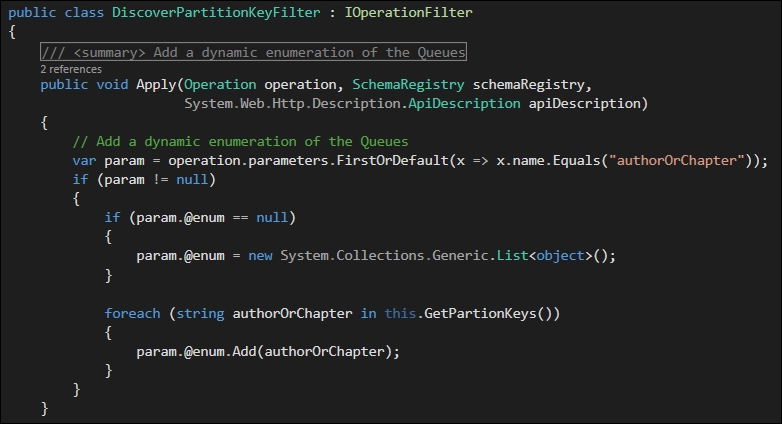
Task: Click the 'if (param != null)' statement
Action: pos(144,179)
